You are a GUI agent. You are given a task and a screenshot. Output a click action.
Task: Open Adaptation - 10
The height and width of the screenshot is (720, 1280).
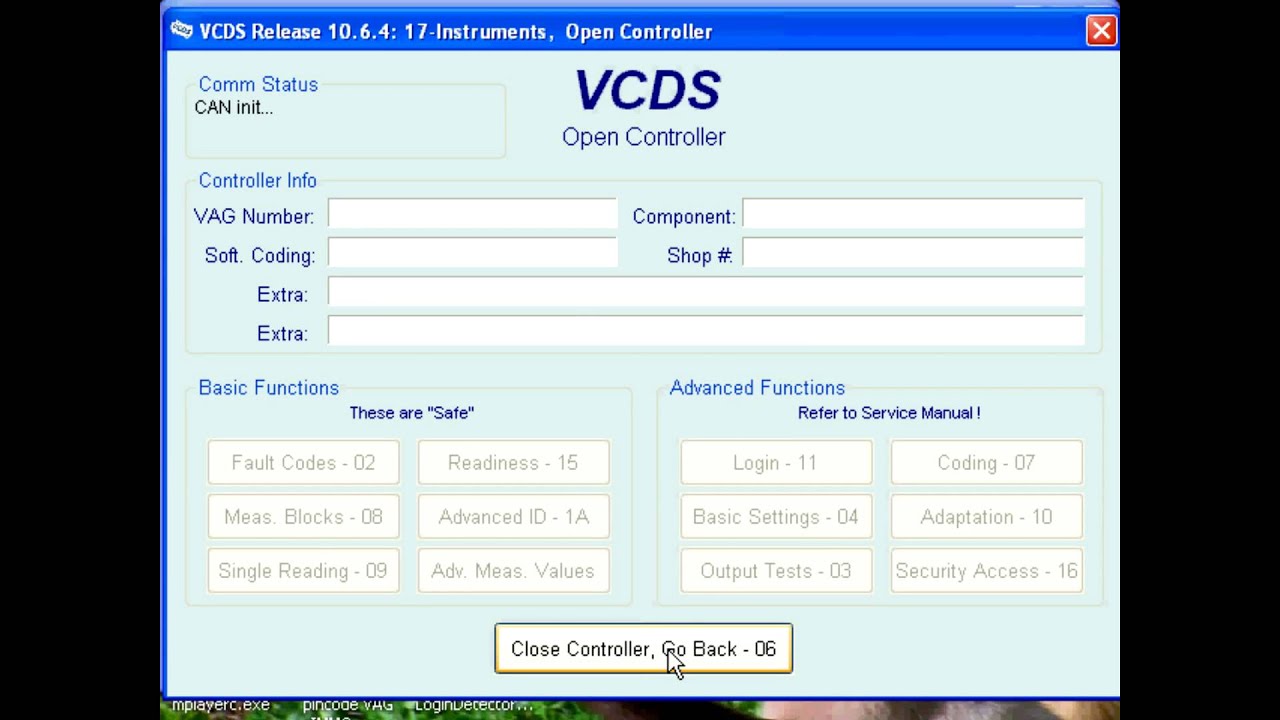[x=986, y=517]
